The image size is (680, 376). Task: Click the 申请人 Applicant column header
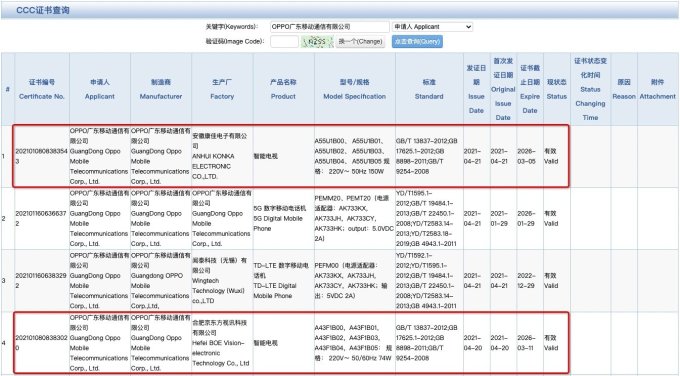pos(100,89)
